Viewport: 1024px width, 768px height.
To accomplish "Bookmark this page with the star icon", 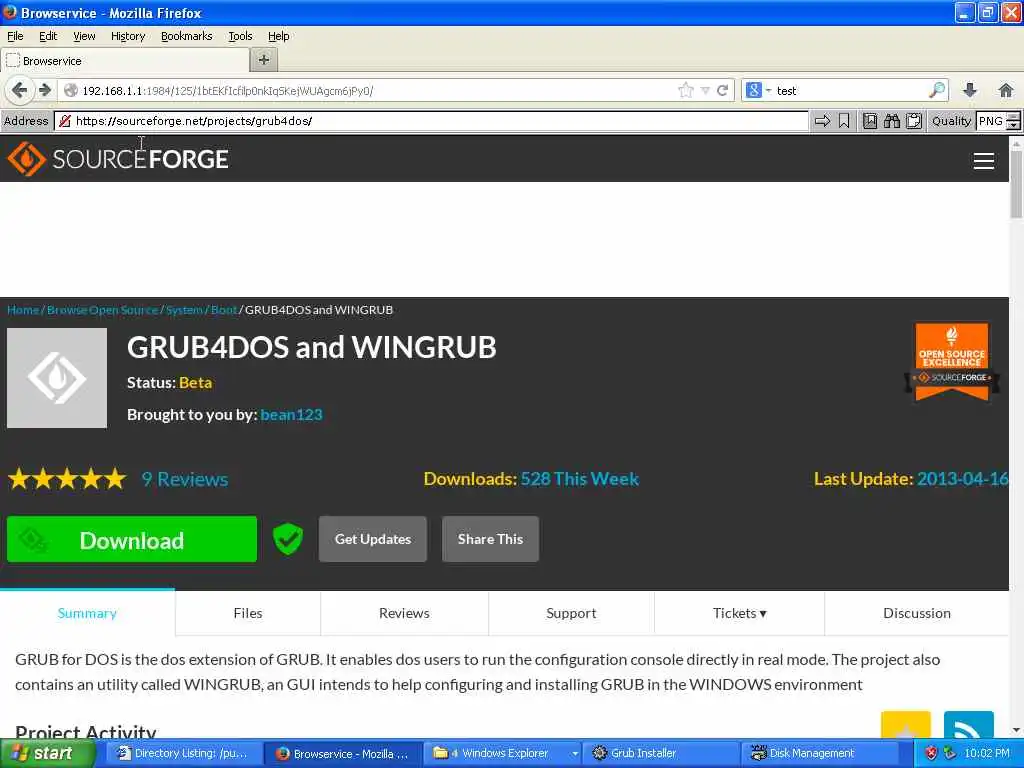I will pyautogui.click(x=686, y=90).
